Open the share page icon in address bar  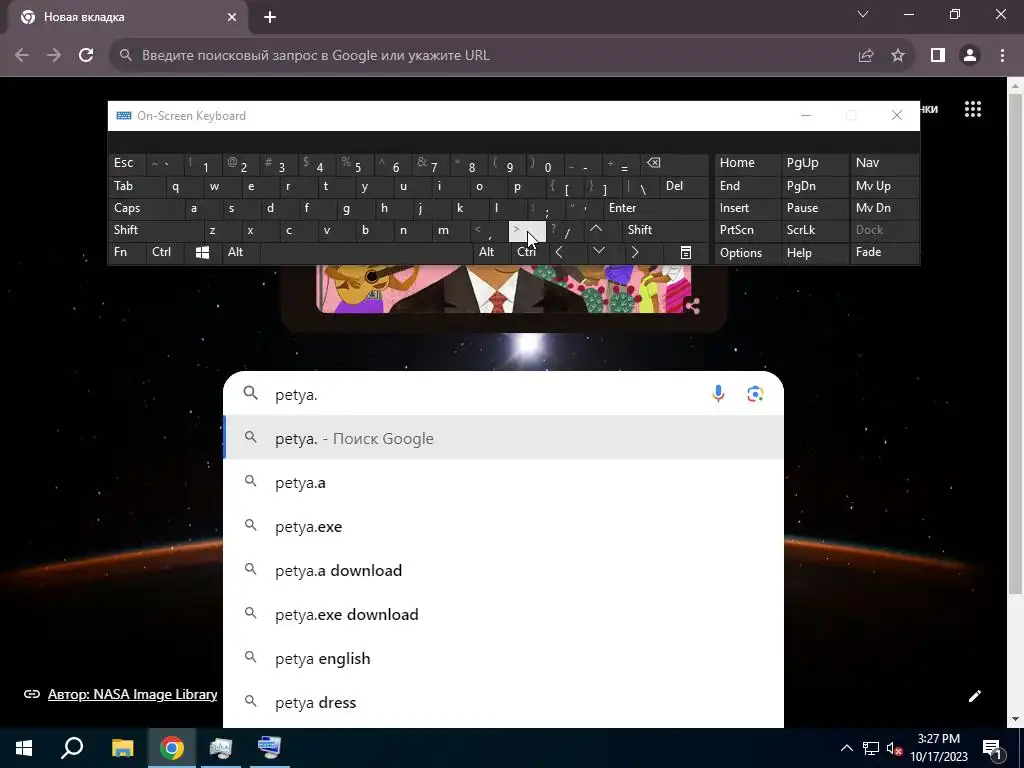(866, 56)
